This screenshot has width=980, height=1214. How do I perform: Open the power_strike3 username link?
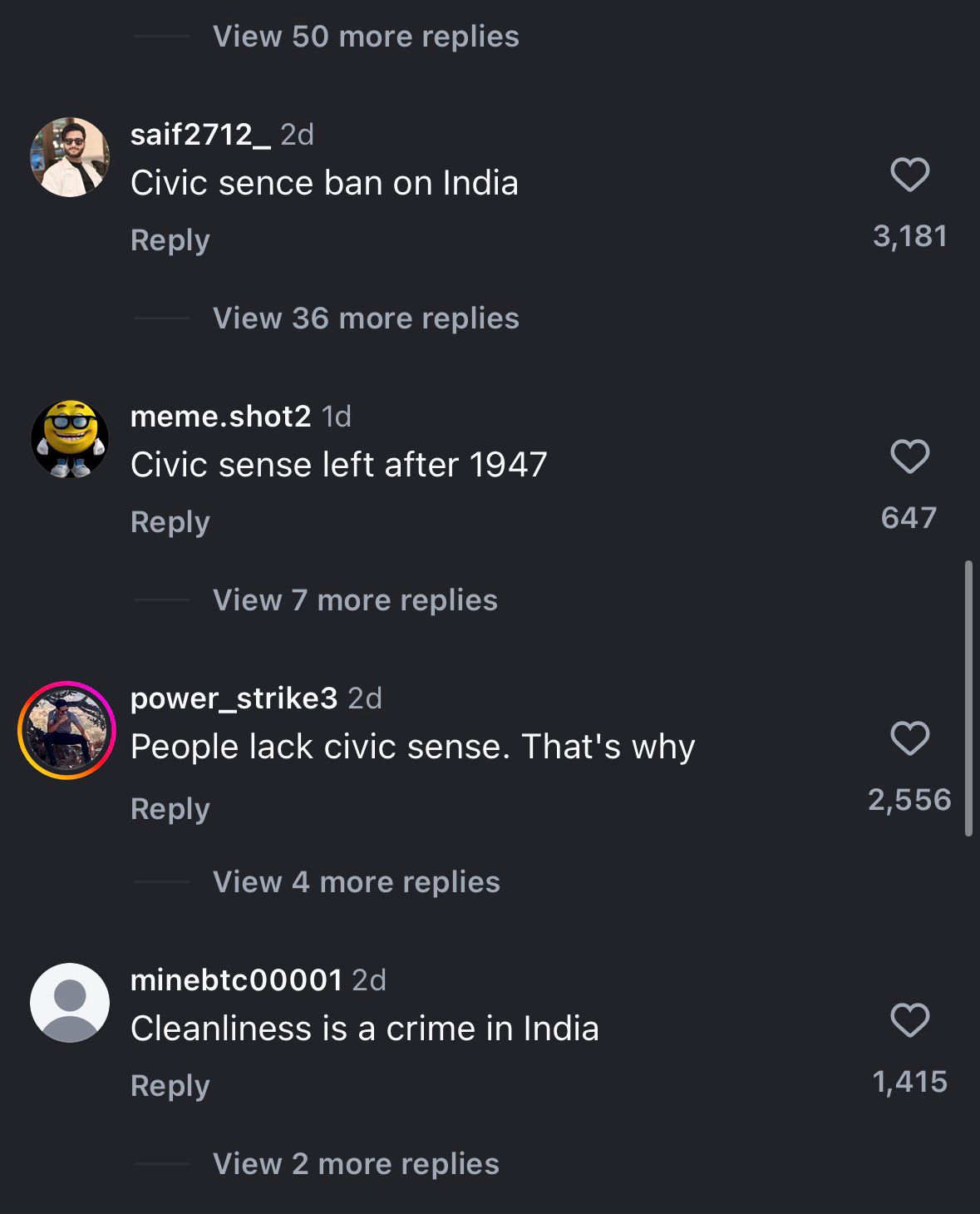(234, 698)
